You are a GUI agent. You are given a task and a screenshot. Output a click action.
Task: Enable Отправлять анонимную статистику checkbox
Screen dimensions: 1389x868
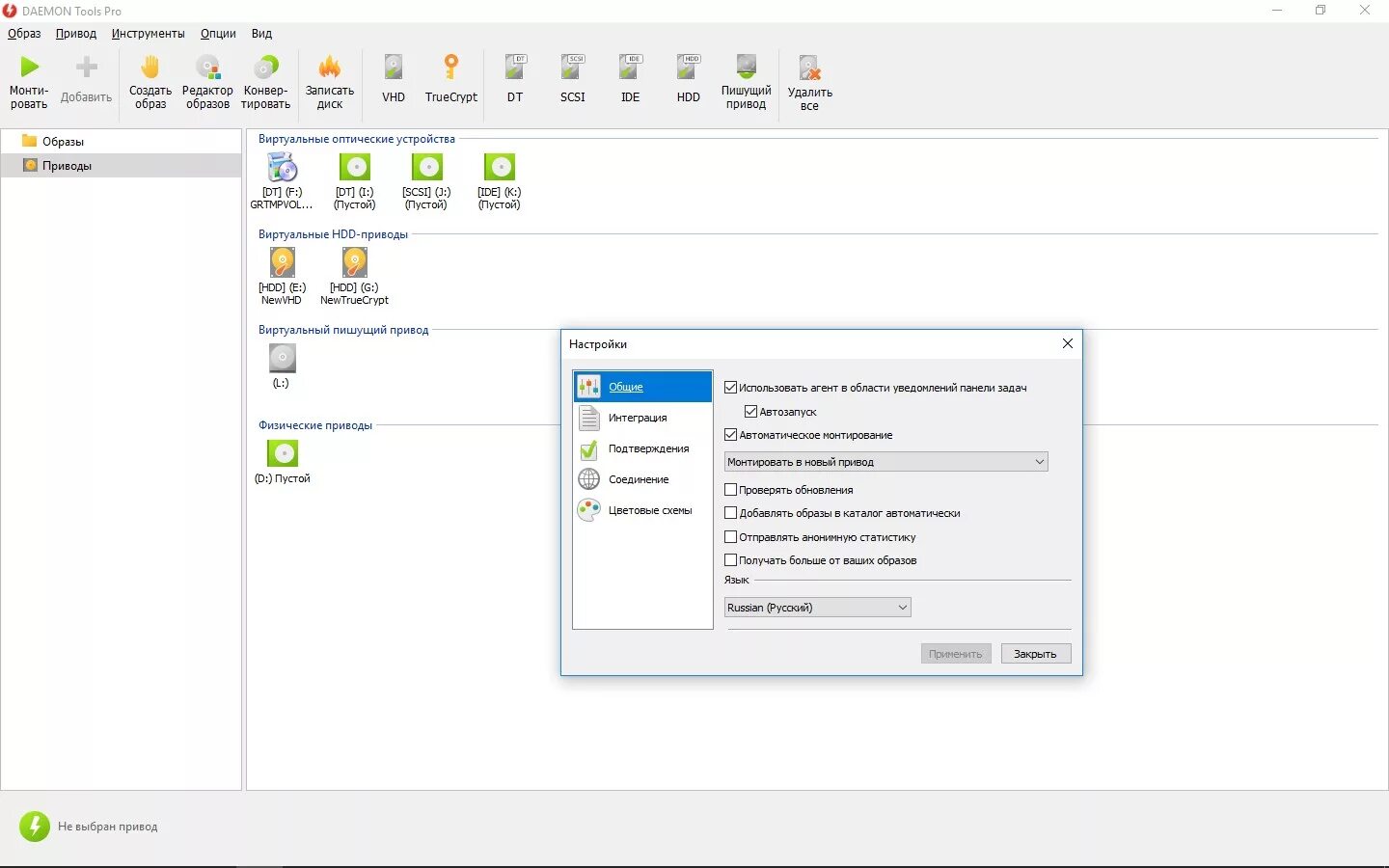coord(730,537)
